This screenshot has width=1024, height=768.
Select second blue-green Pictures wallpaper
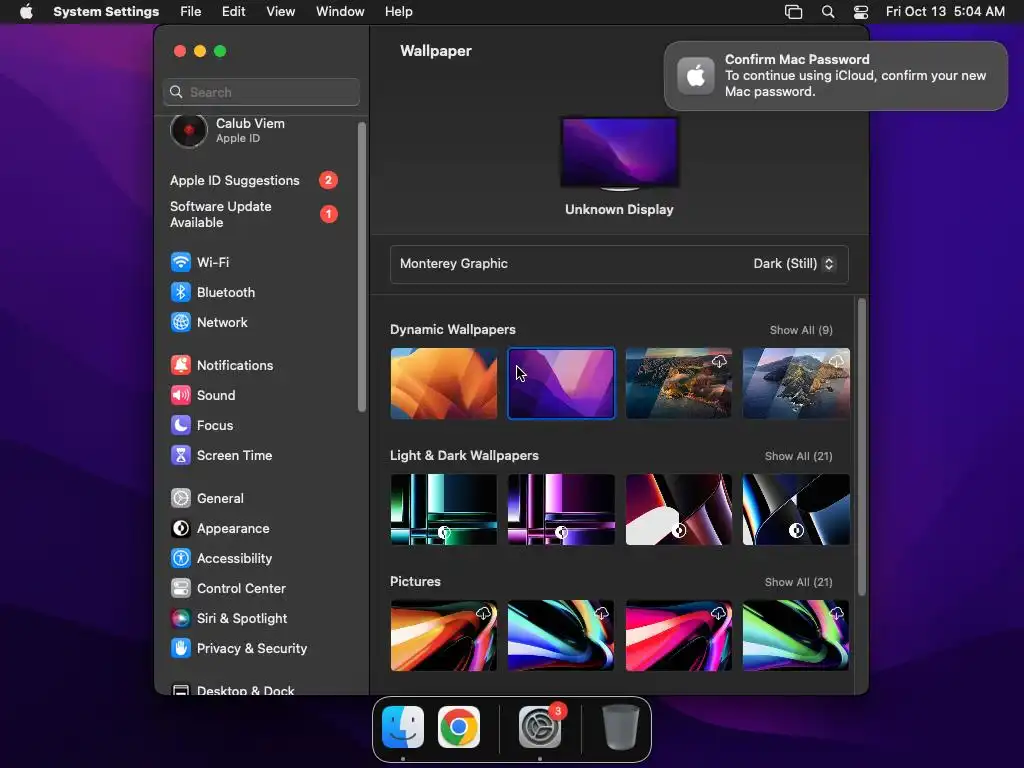coord(561,635)
